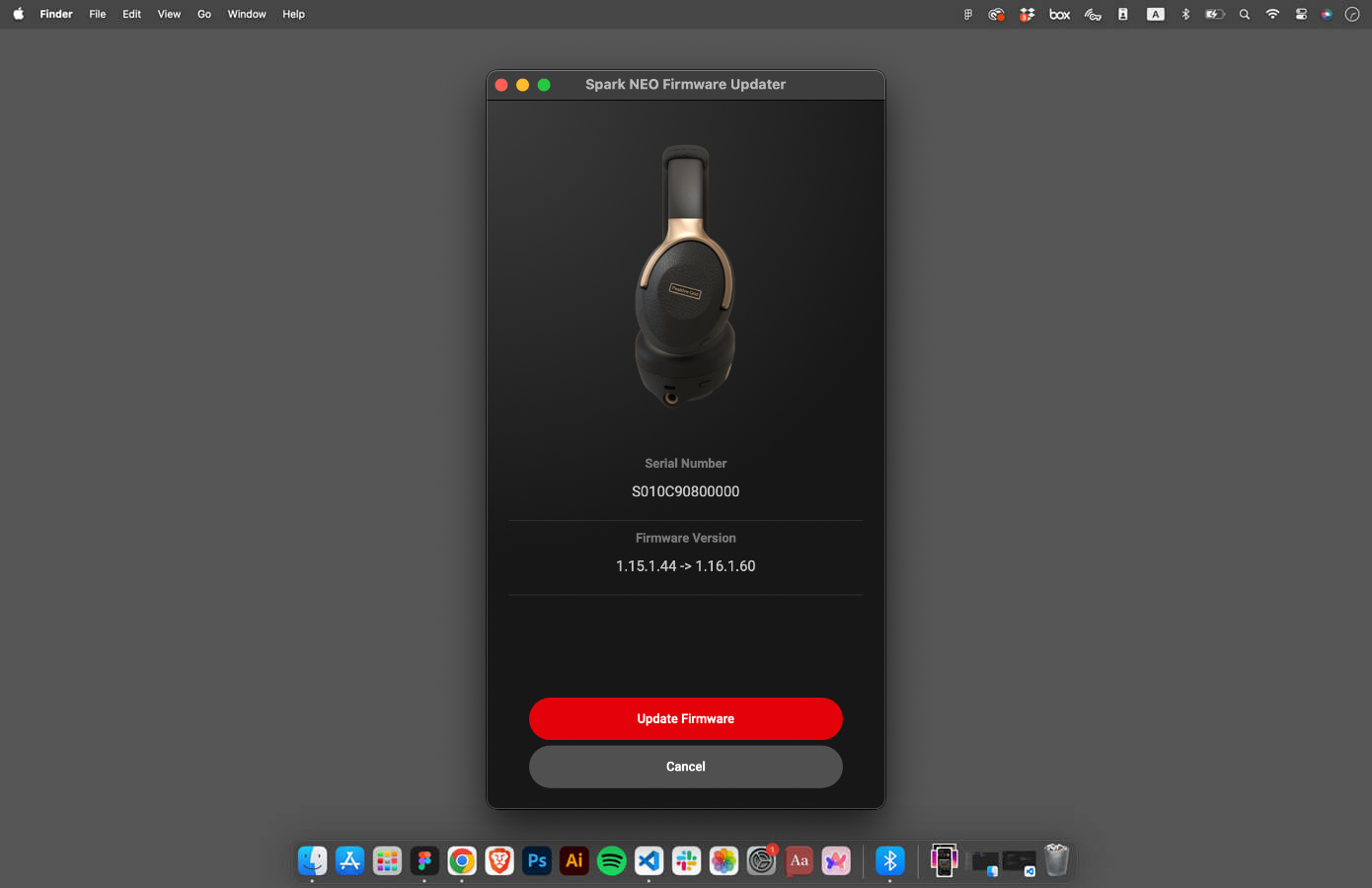
Task: Click the Serial Number label
Action: (x=685, y=463)
